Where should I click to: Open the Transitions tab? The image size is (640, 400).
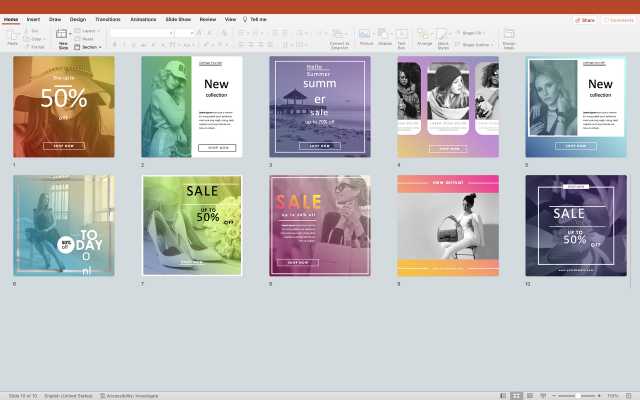point(108,19)
